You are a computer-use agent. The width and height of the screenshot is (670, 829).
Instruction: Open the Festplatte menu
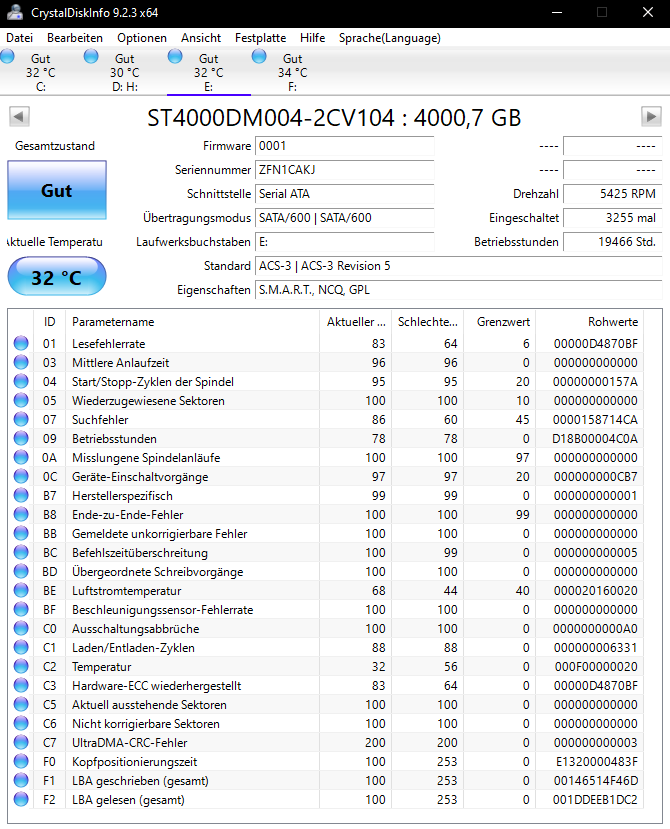pyautogui.click(x=260, y=38)
